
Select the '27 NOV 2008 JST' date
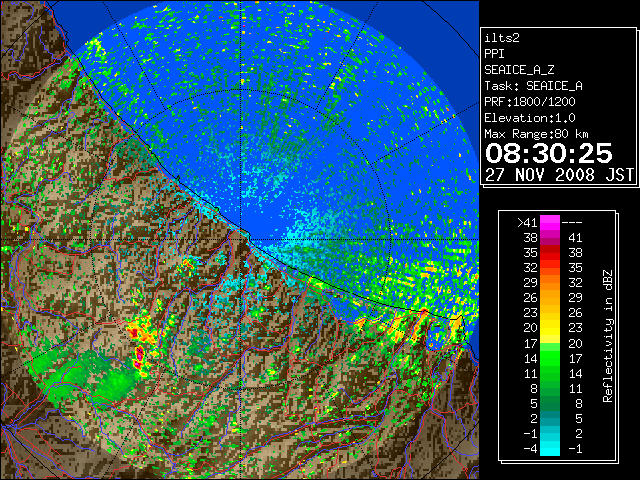coord(559,175)
